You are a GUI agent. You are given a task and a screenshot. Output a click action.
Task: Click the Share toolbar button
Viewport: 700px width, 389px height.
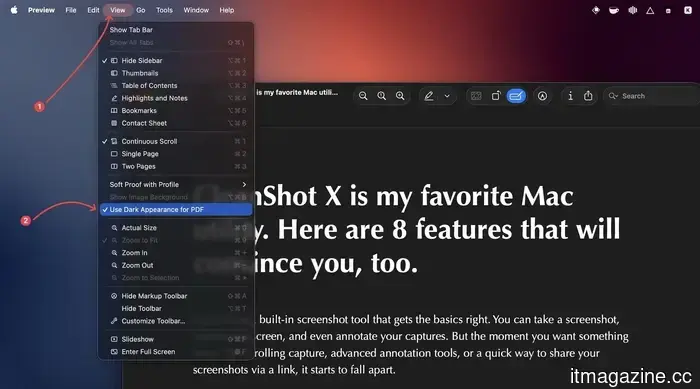tap(588, 96)
